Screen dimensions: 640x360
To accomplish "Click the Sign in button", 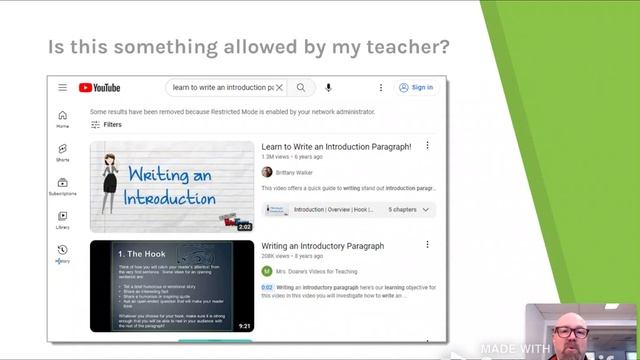I will coord(417,87).
